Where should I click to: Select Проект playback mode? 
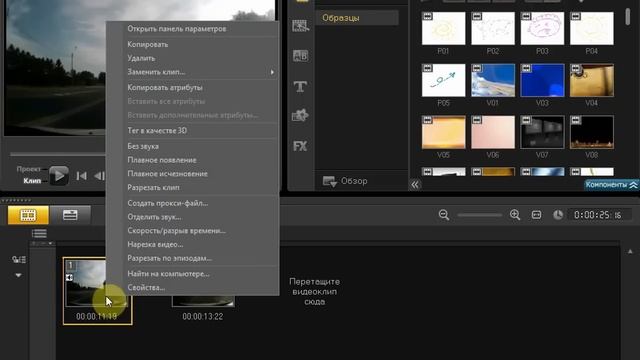29,169
